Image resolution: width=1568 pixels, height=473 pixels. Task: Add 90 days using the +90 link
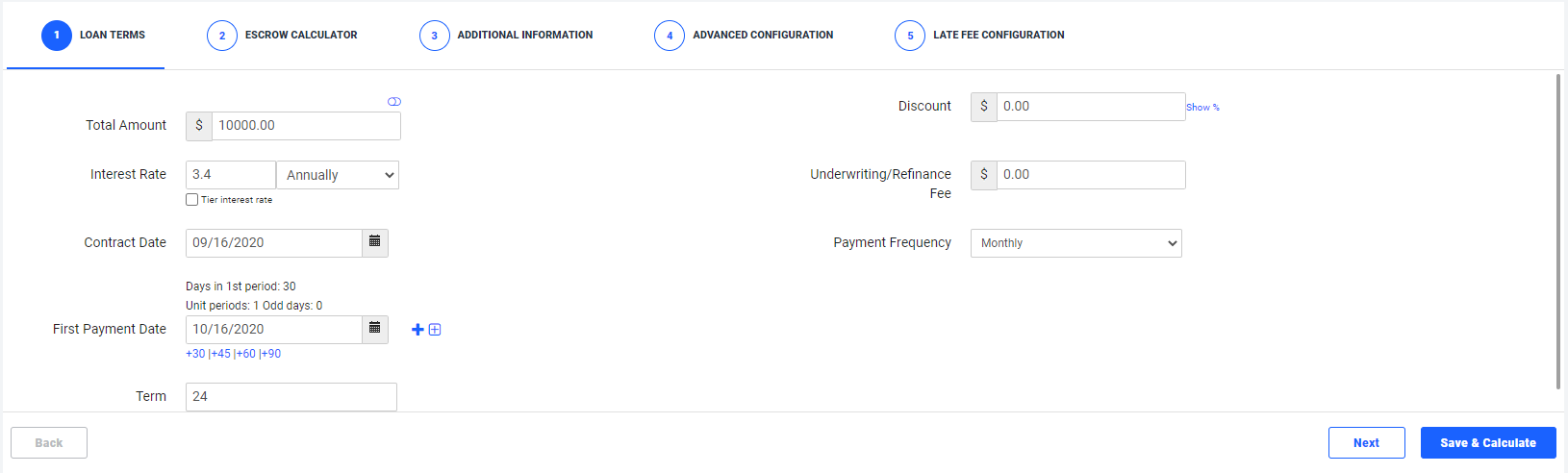(271, 354)
